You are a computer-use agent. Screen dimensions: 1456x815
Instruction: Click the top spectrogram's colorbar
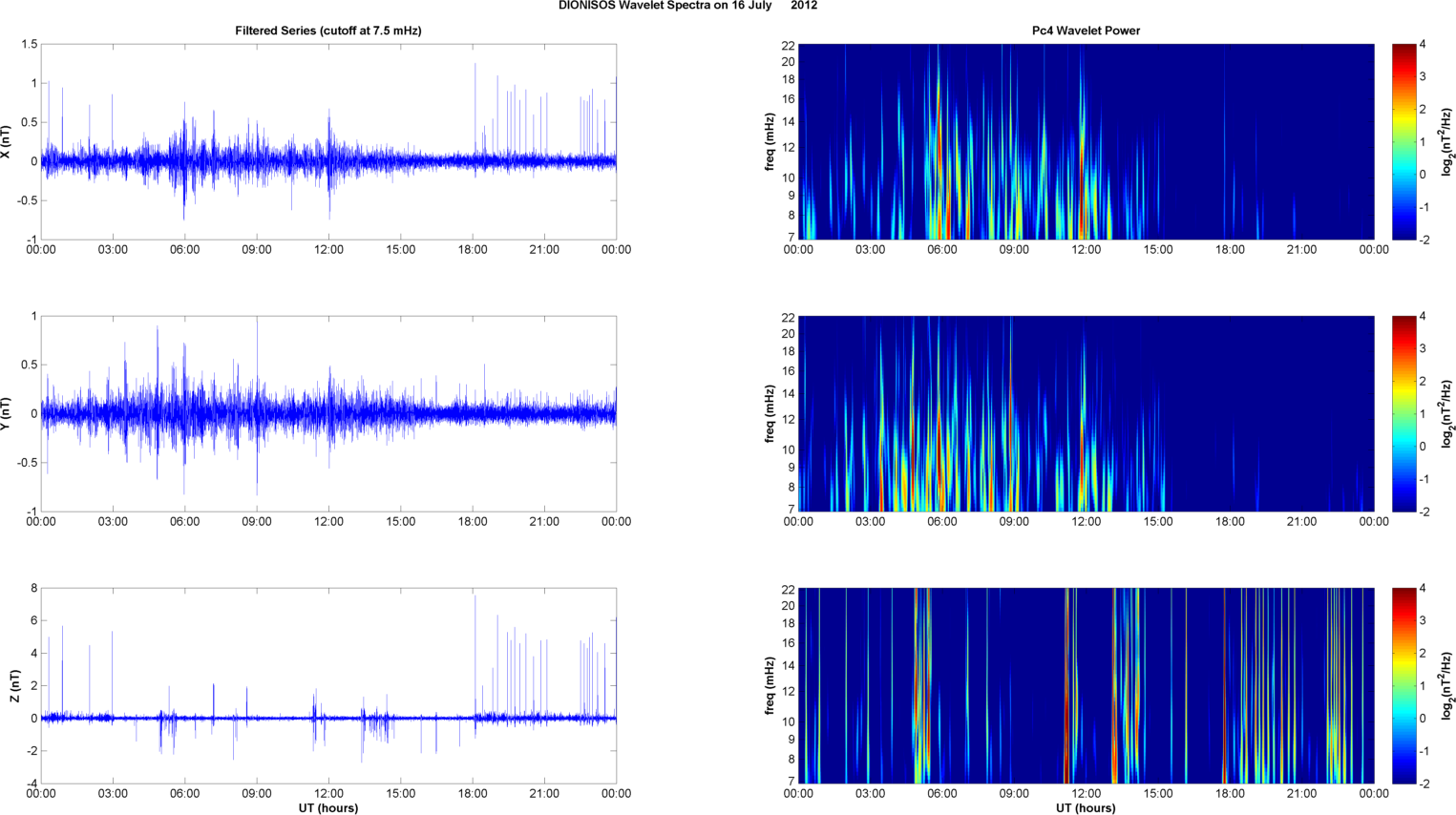pos(1403,141)
